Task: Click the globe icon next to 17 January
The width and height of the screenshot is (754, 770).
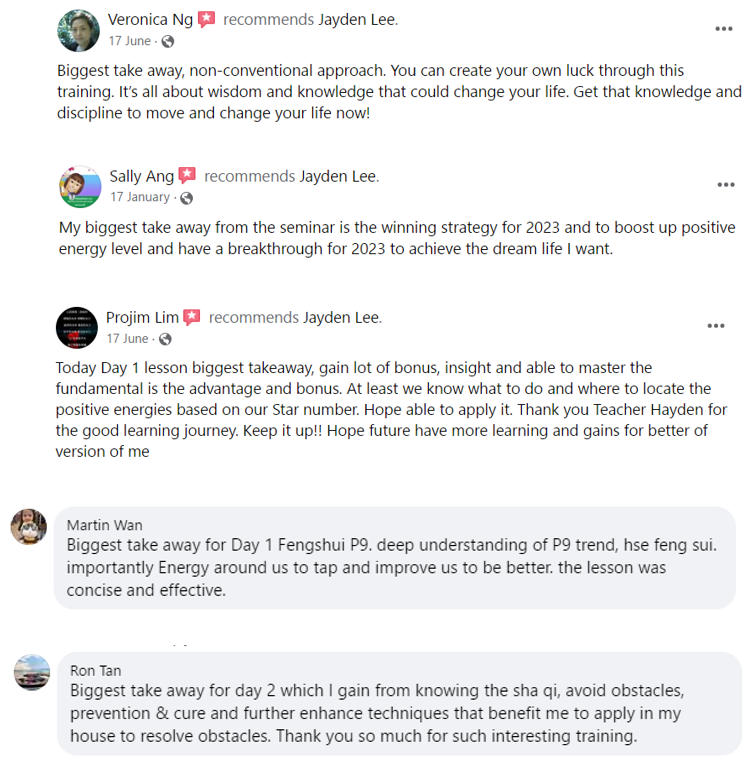Action: click(x=186, y=198)
